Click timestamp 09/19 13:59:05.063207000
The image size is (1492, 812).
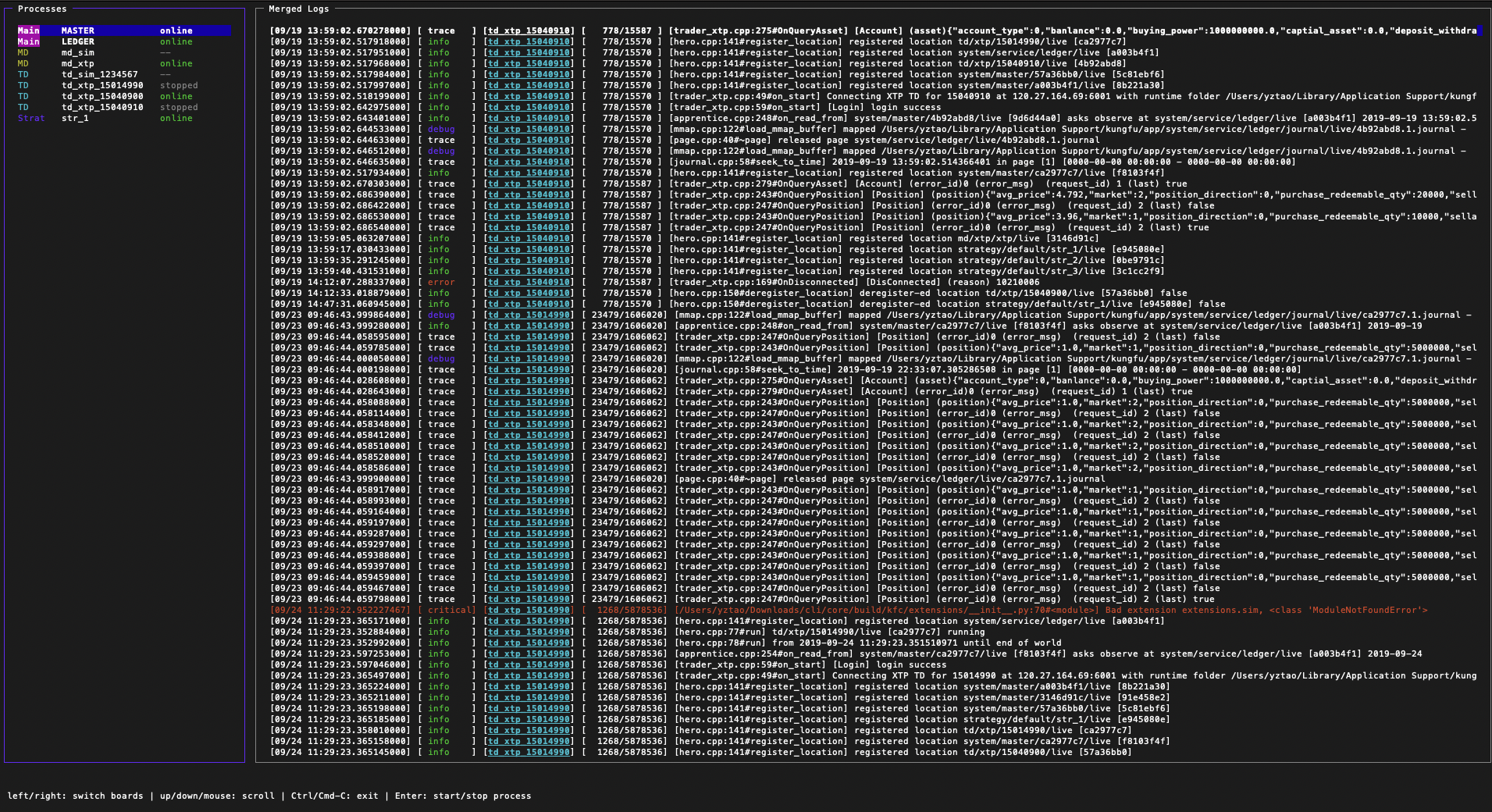coord(340,238)
